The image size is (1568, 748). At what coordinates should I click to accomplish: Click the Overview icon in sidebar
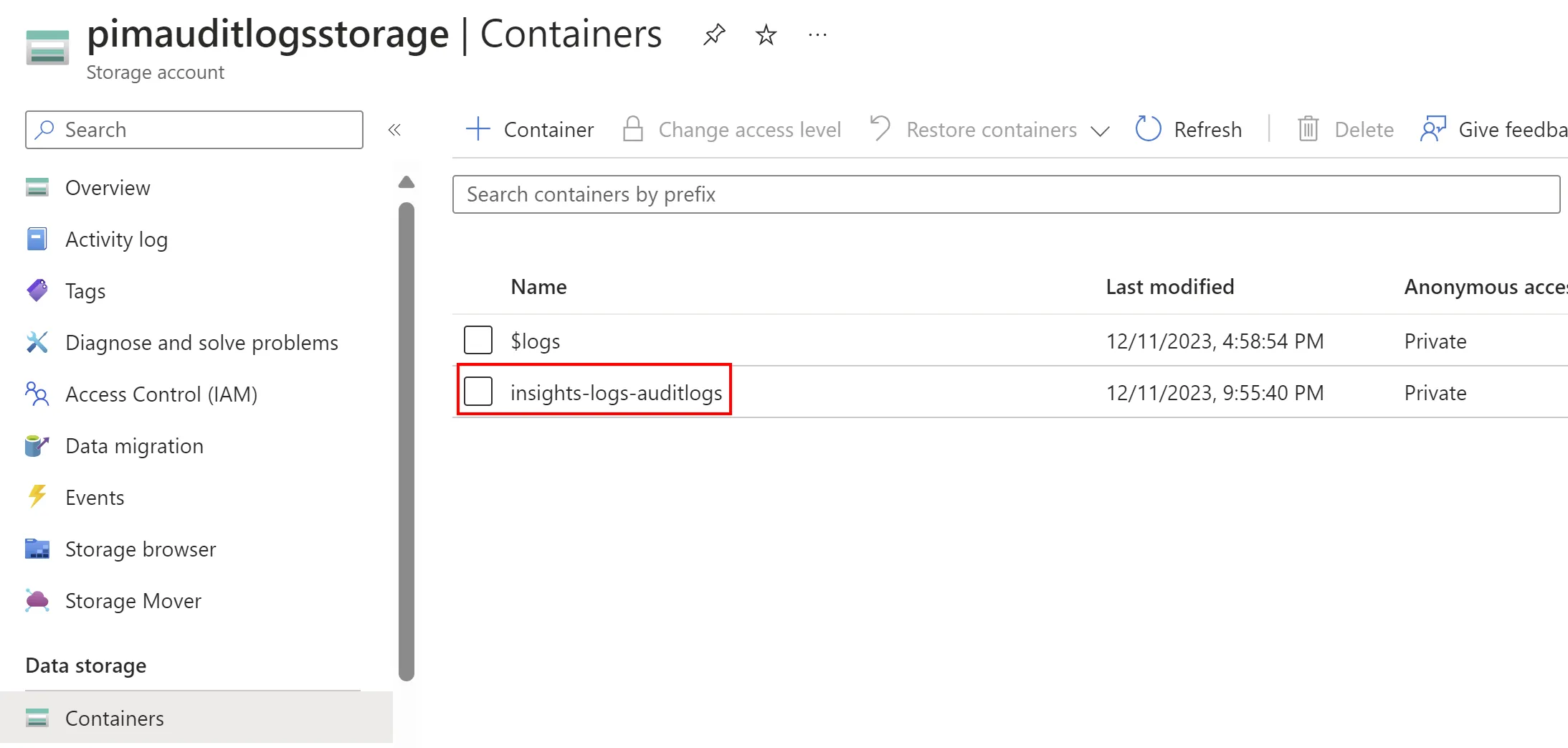tap(37, 187)
